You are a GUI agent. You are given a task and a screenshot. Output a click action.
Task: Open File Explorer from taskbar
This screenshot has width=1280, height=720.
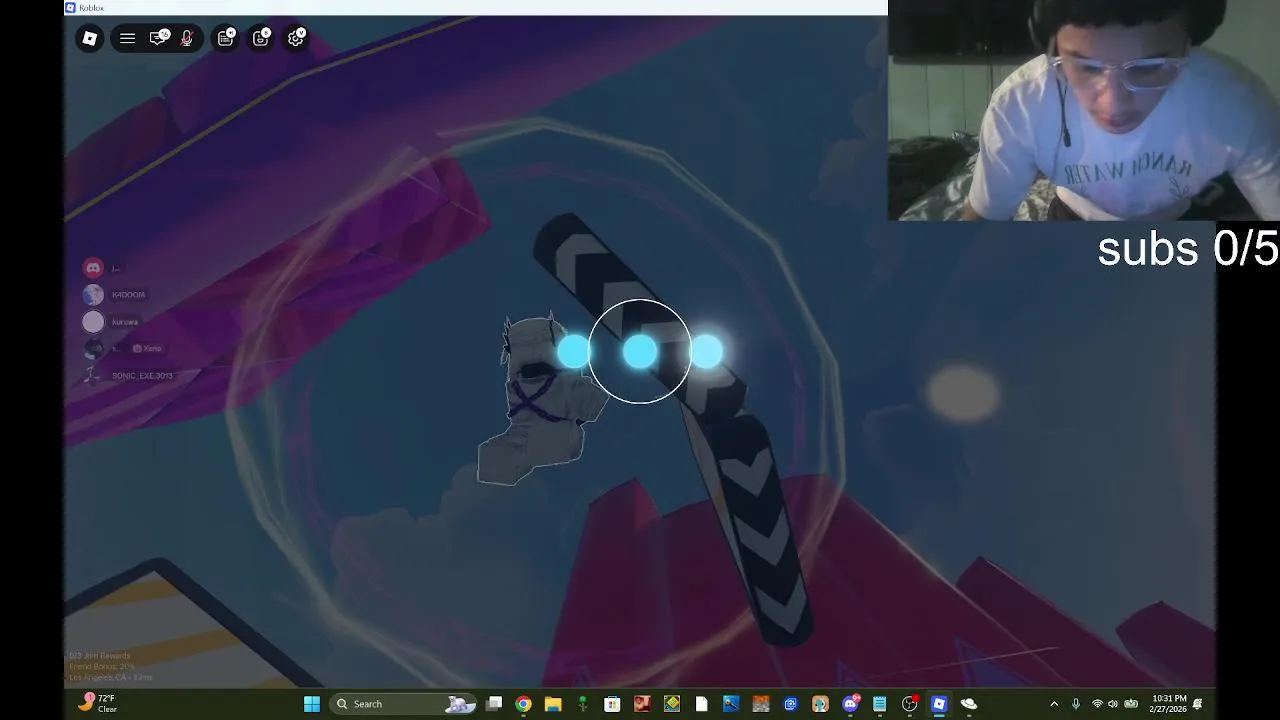[x=553, y=704]
